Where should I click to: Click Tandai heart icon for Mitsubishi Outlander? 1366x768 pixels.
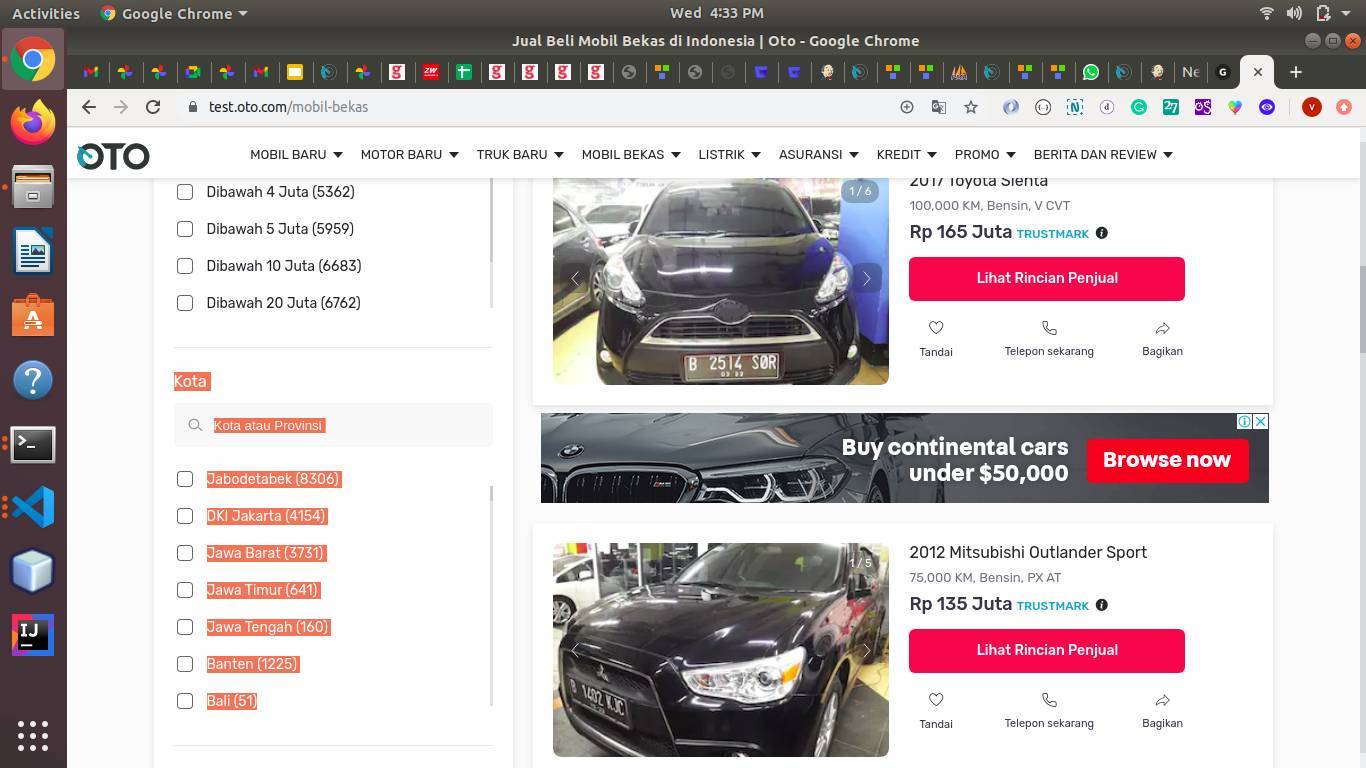[x=936, y=700]
